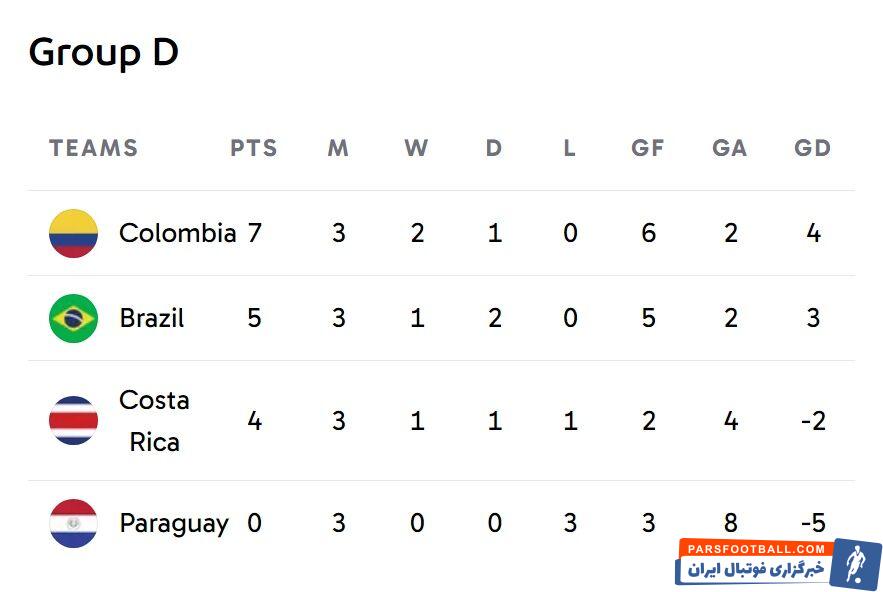Click the W column header
The image size is (883, 592).
416,148
